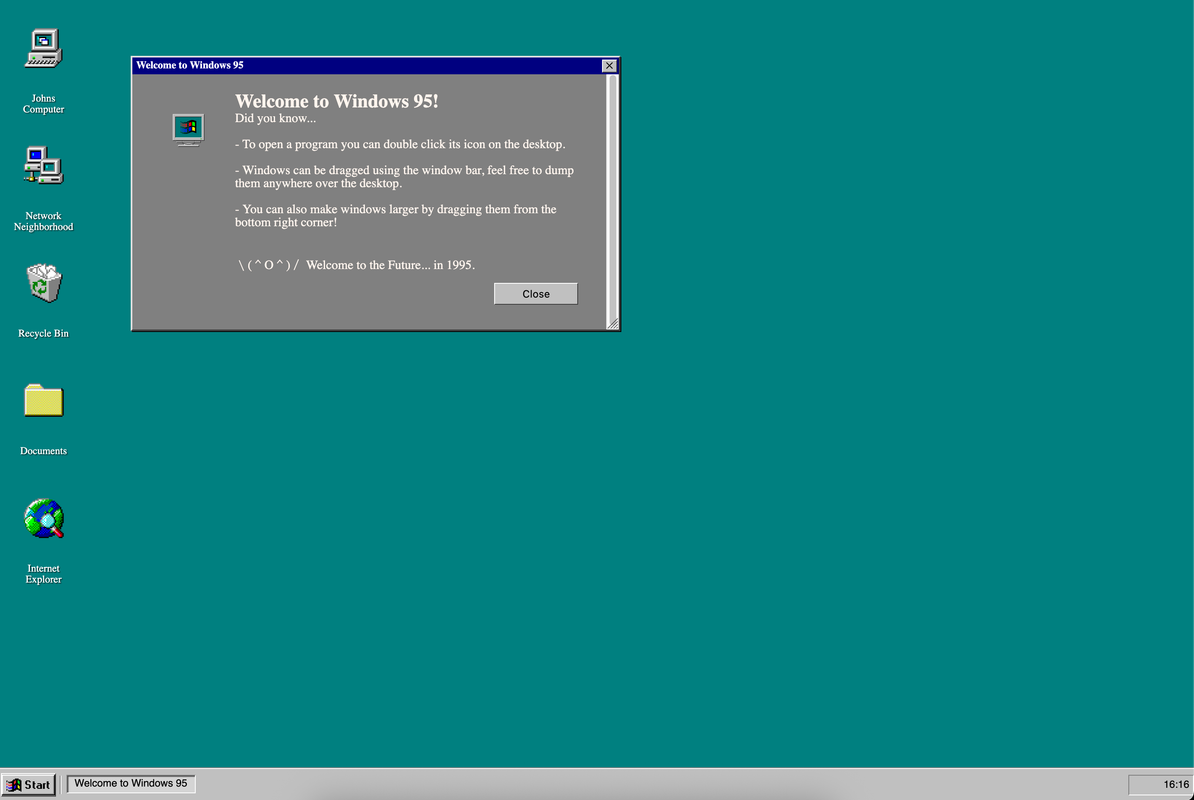Select the Network Neighborhood icon
Image resolution: width=1194 pixels, height=800 pixels.
[43, 165]
